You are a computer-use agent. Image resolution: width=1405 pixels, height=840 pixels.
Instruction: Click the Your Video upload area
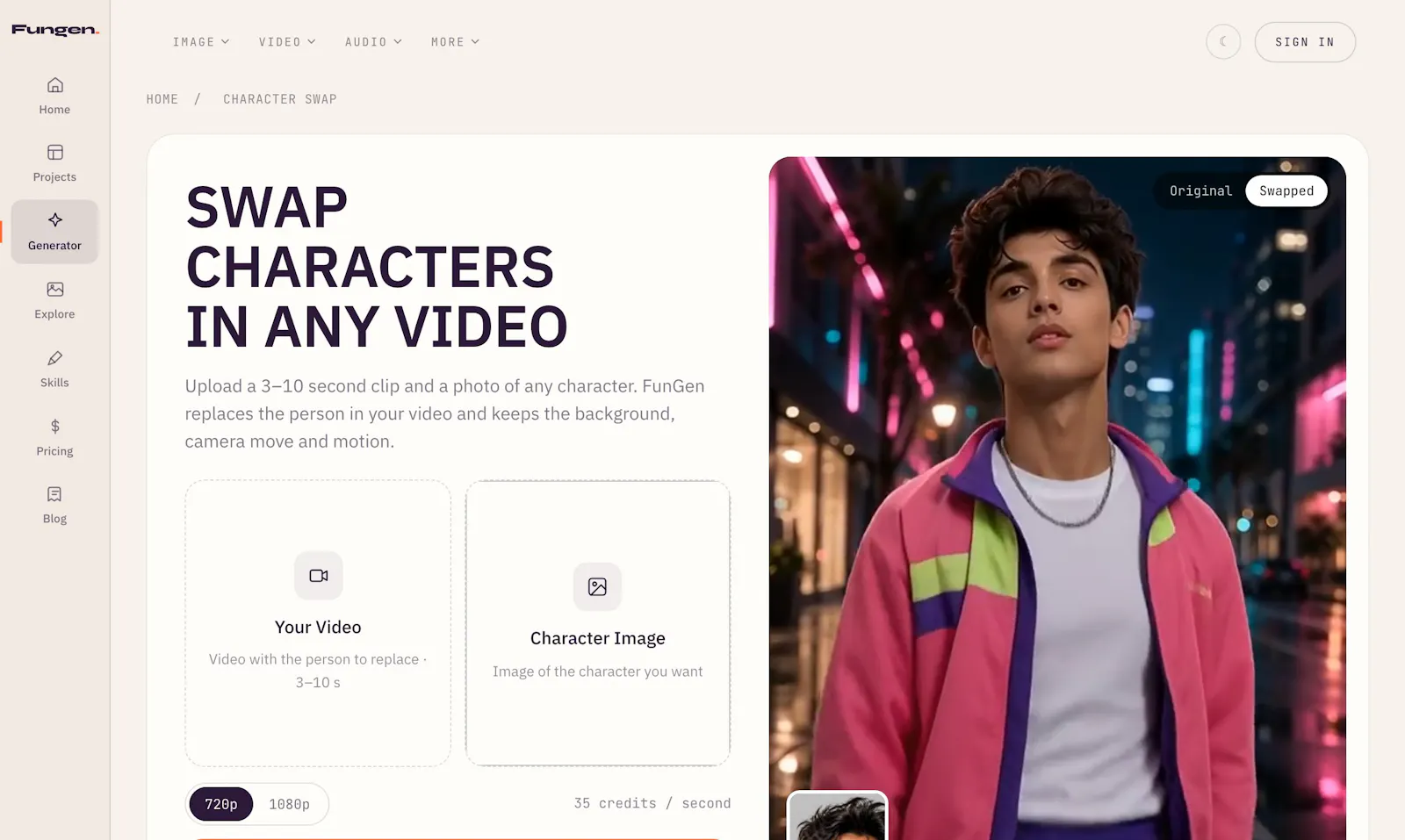[x=318, y=623]
